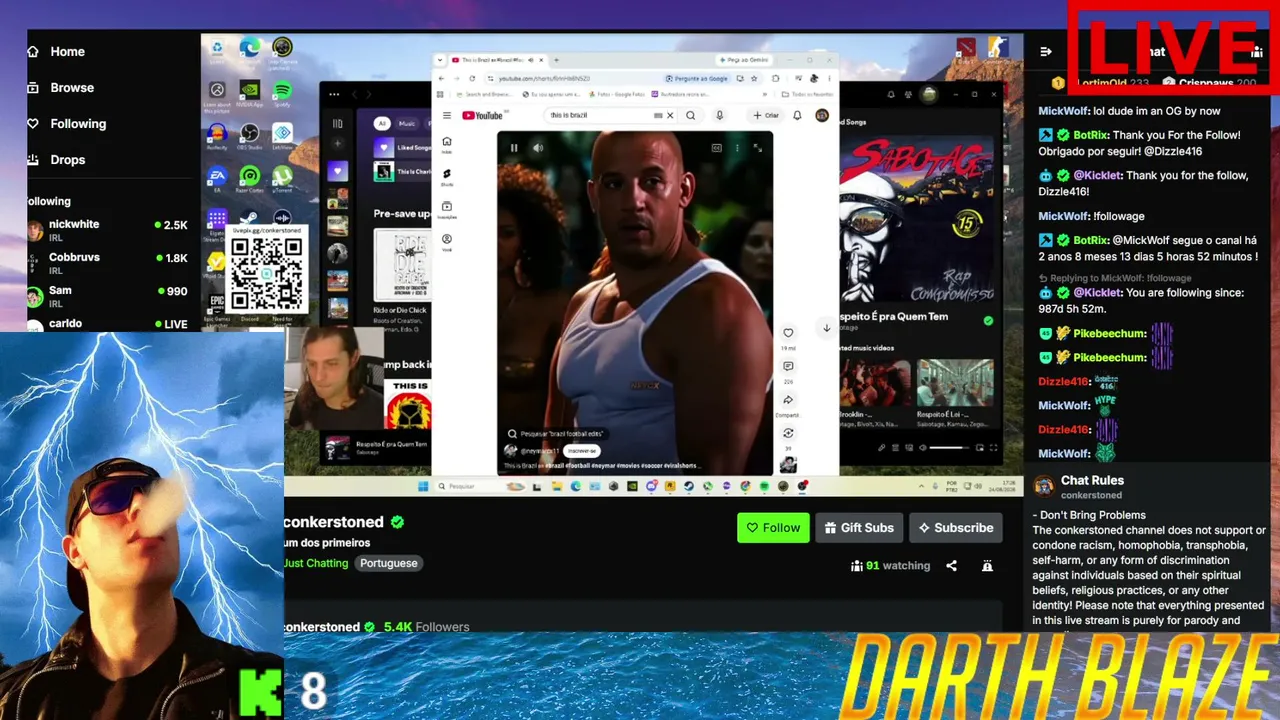Viewport: 1280px width, 720px height.
Task: Pause the YouTube Short video
Action: click(514, 148)
